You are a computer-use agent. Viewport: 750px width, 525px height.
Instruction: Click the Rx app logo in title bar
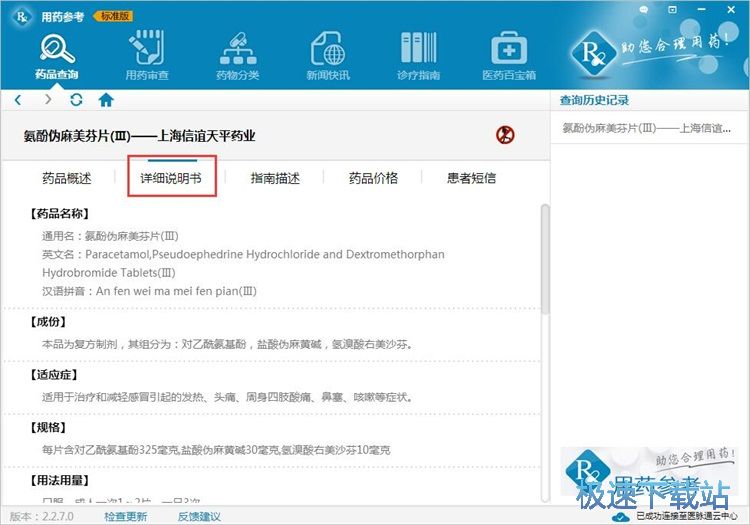[21, 16]
